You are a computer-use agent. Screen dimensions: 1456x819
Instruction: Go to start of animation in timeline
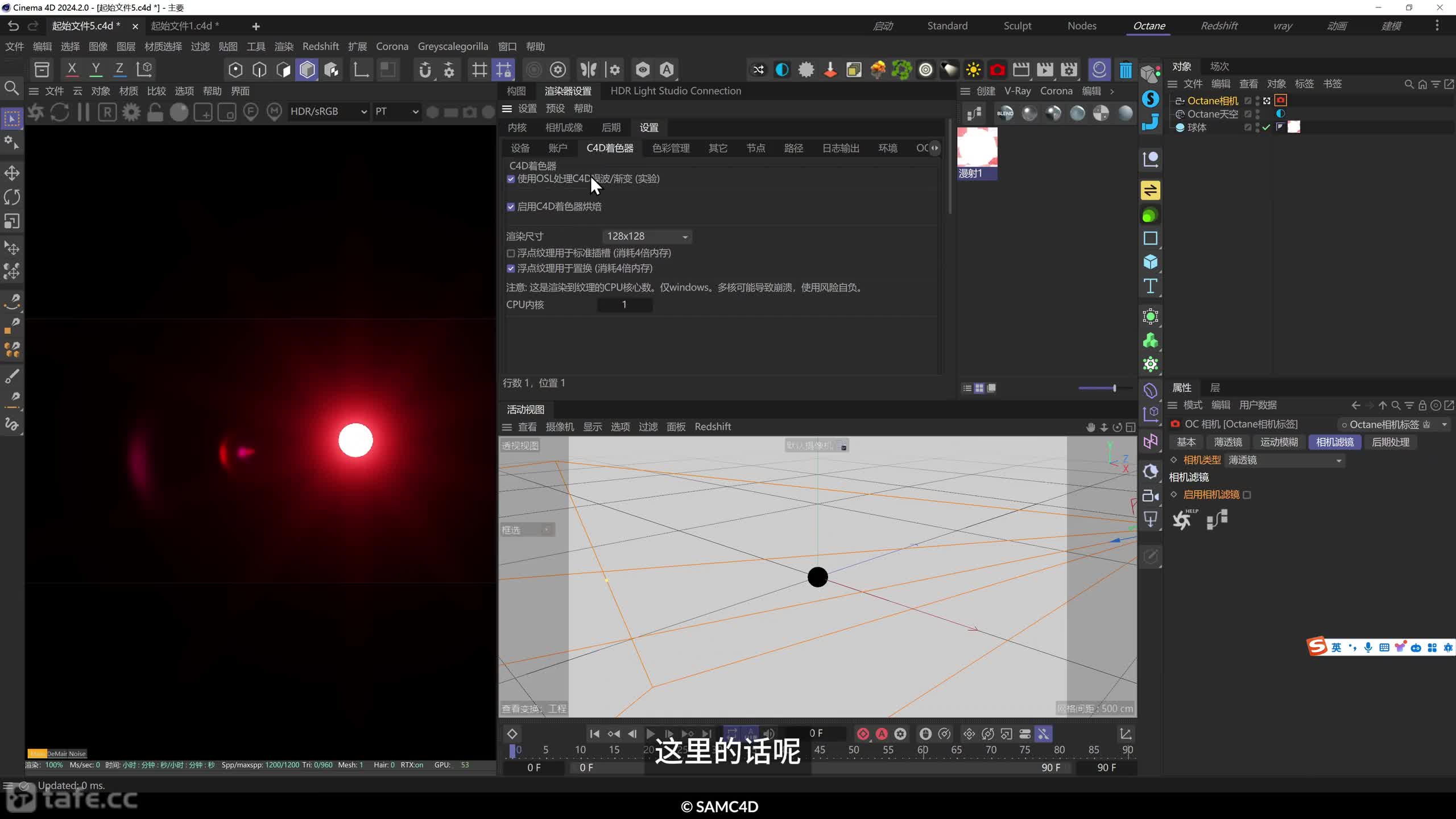point(594,734)
